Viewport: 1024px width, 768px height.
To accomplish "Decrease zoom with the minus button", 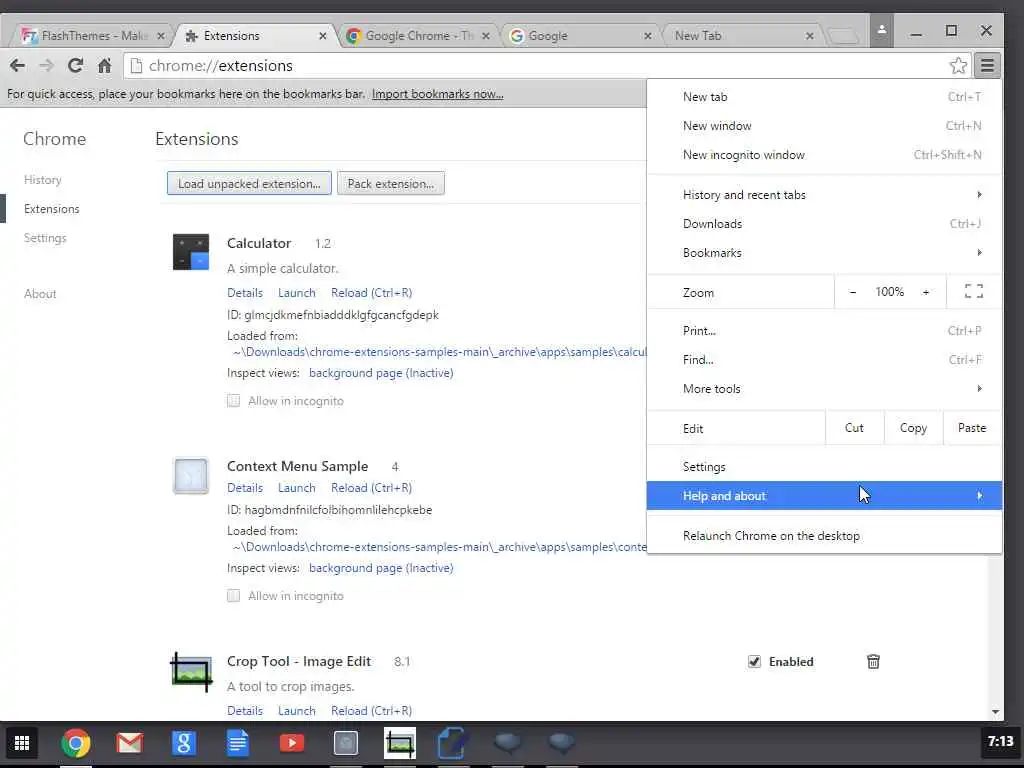I will tap(853, 292).
